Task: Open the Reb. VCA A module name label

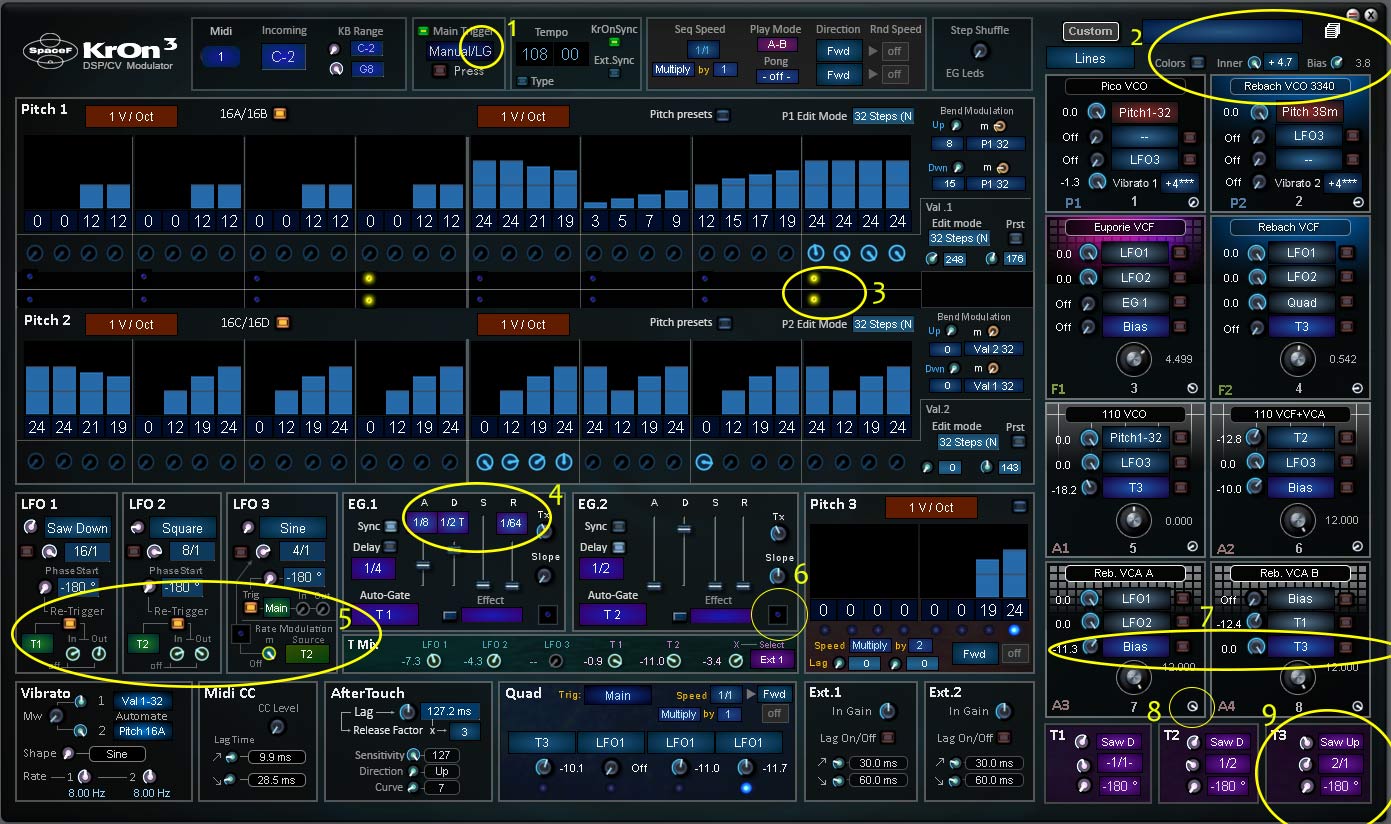Action: point(1124,573)
